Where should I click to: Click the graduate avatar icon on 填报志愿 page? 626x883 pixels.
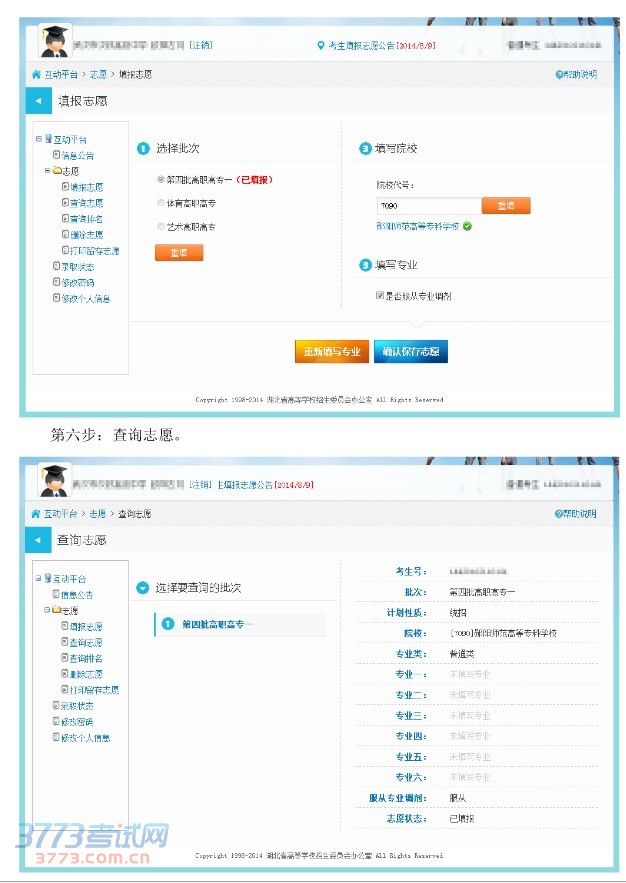tap(54, 41)
